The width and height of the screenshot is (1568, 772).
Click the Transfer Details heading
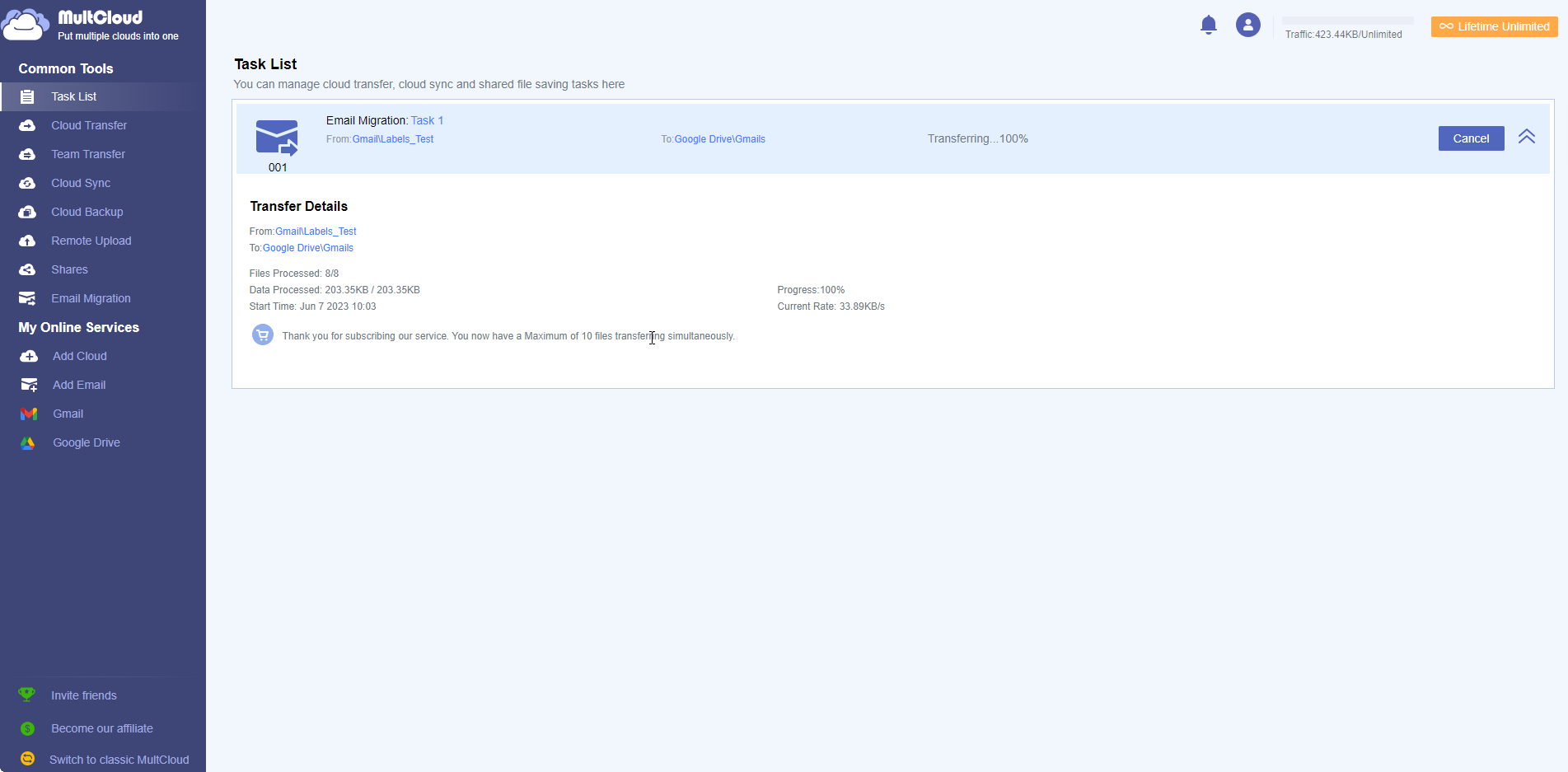[x=299, y=206]
